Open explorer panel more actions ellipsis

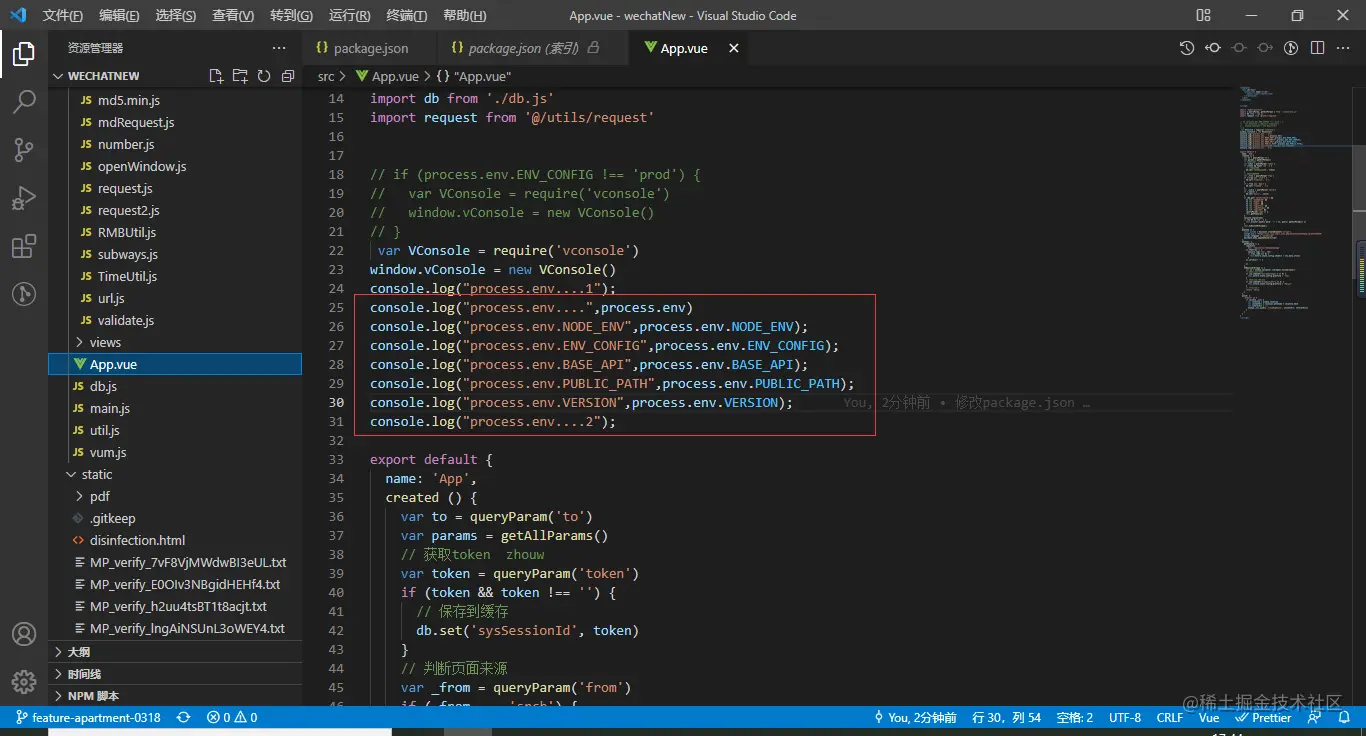pos(278,48)
